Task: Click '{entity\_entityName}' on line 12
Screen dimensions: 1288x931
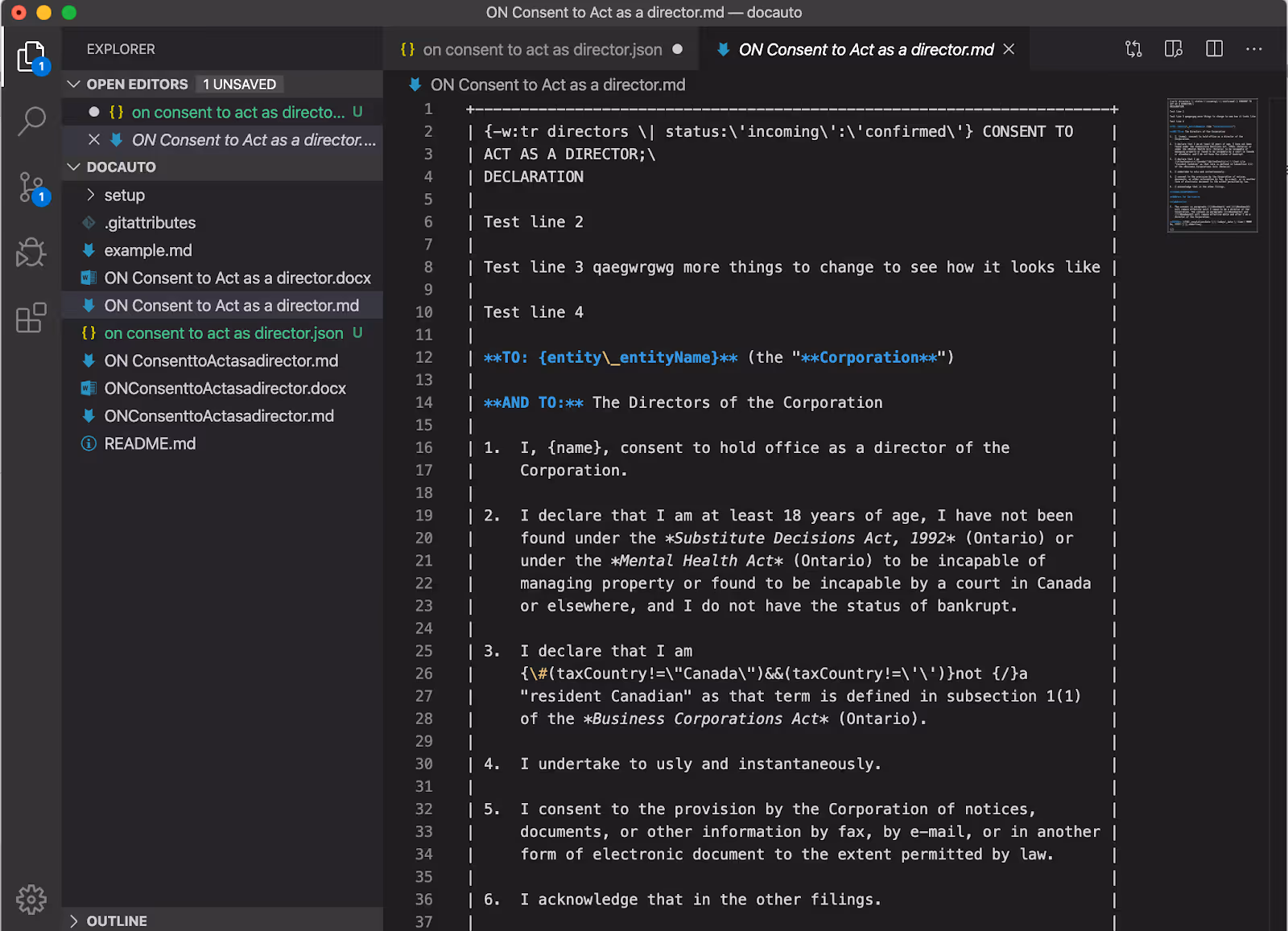Action: (x=628, y=357)
